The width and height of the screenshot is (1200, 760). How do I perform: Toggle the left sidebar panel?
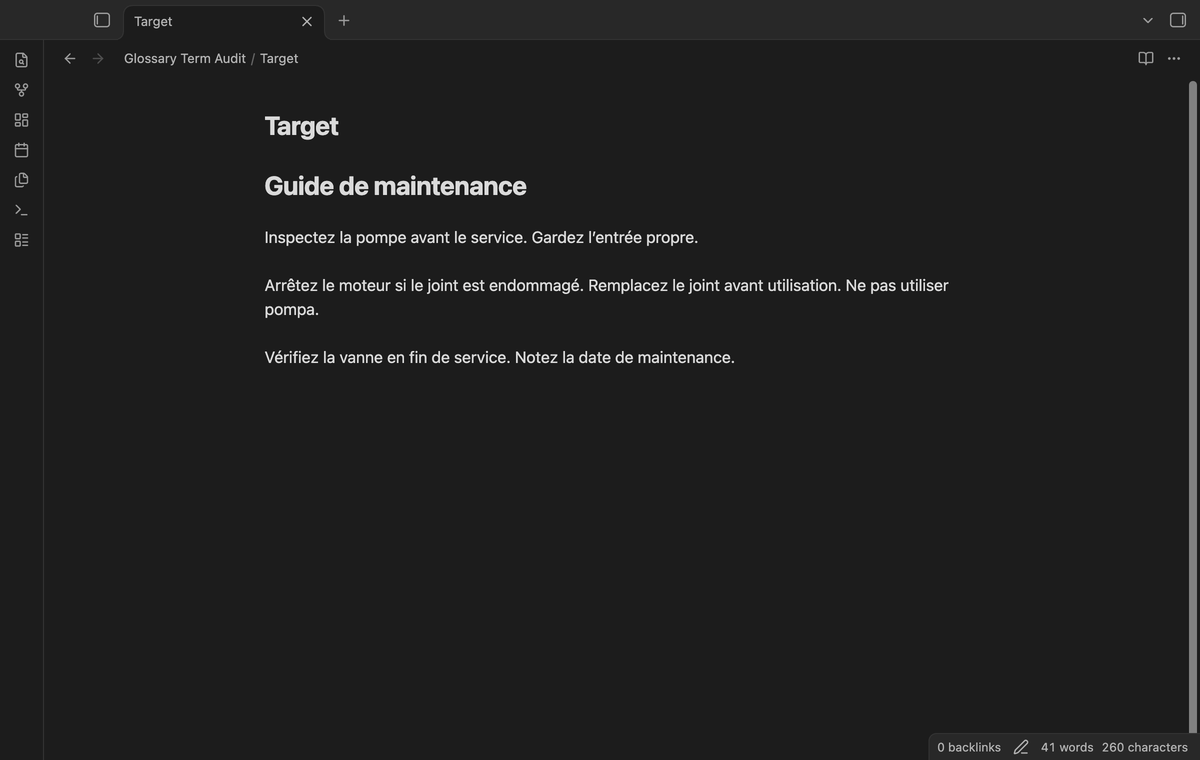[102, 20]
